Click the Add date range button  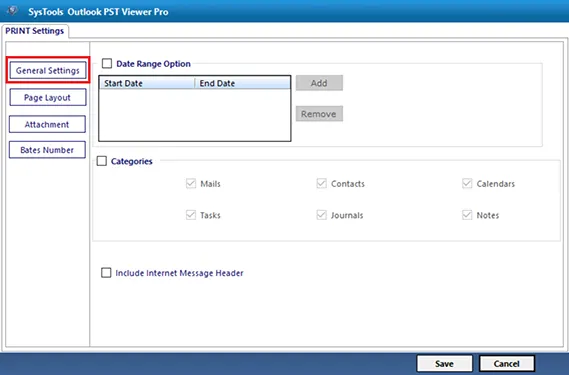pyautogui.click(x=319, y=83)
